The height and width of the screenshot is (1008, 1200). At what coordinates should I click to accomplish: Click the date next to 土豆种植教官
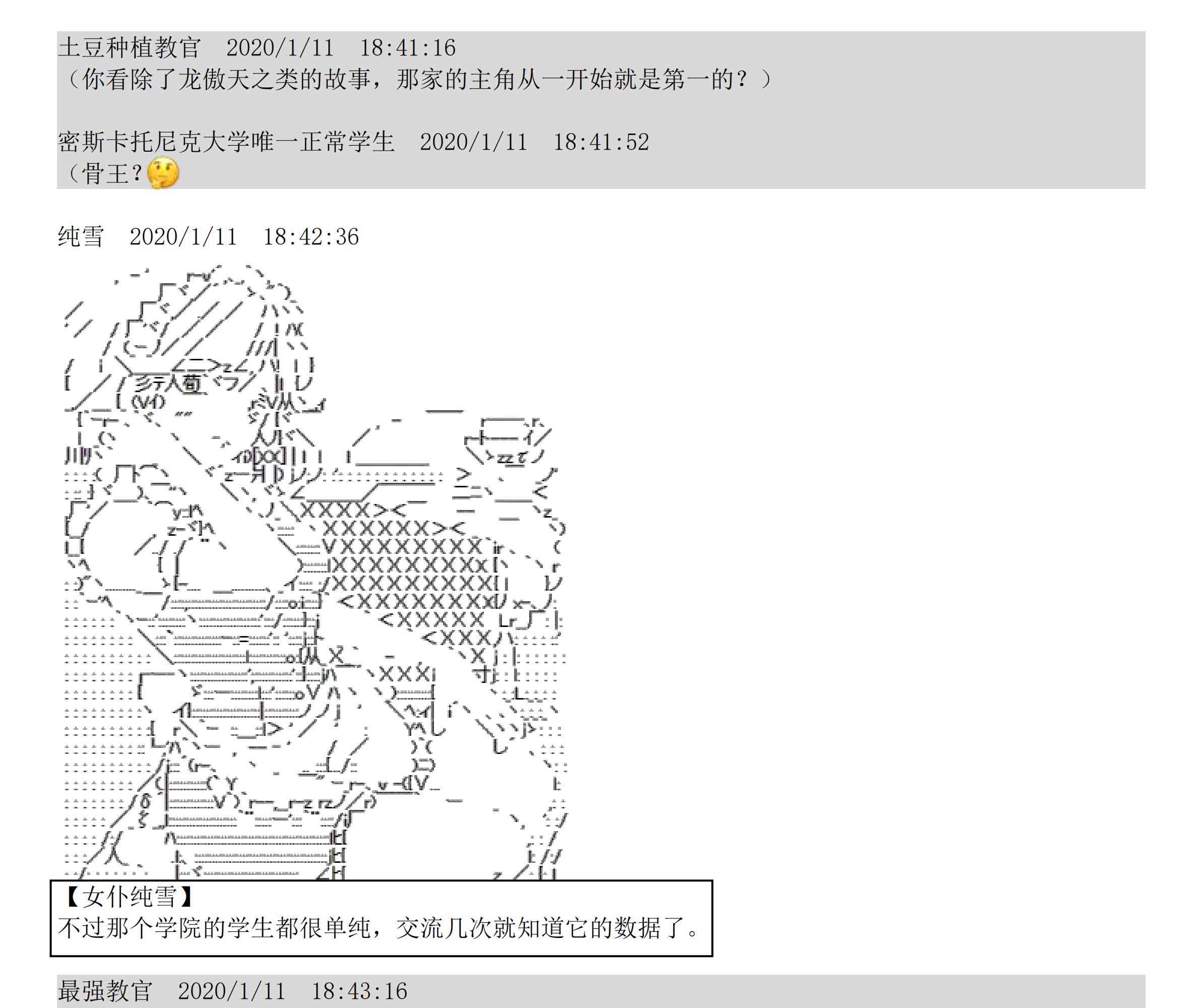(280, 47)
